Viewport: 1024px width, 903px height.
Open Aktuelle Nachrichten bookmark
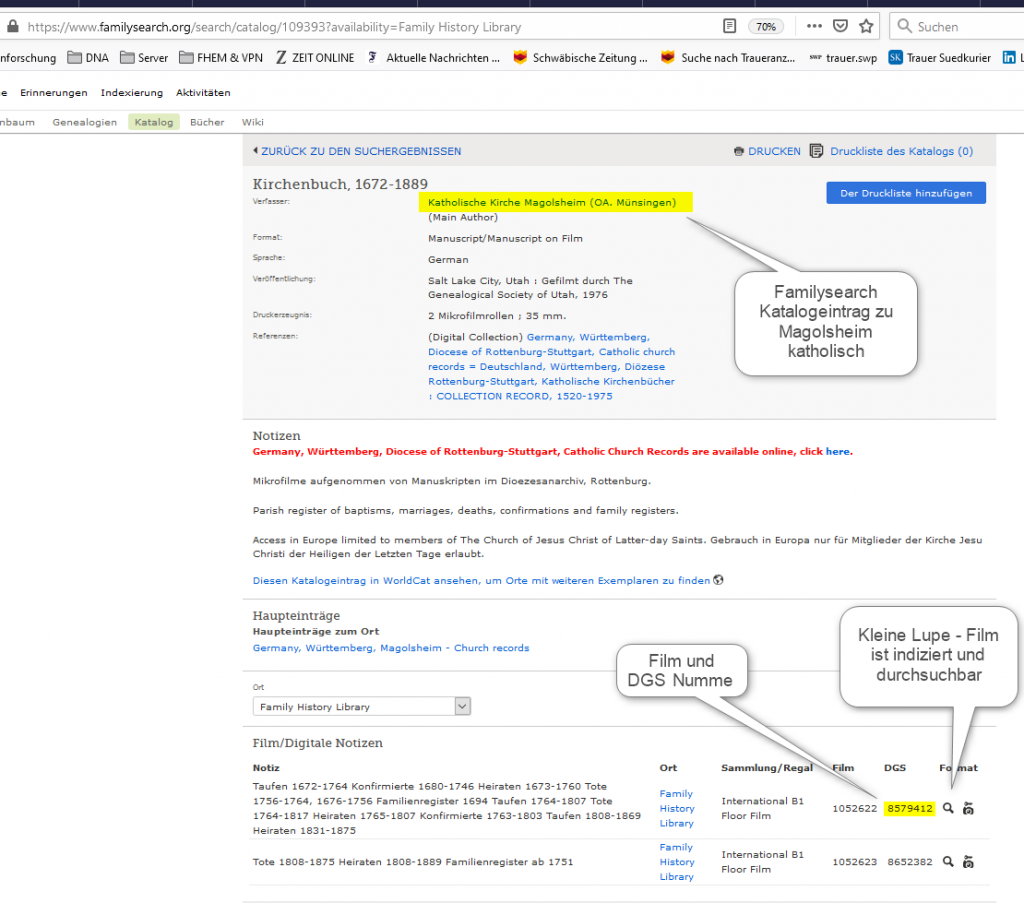click(434, 57)
